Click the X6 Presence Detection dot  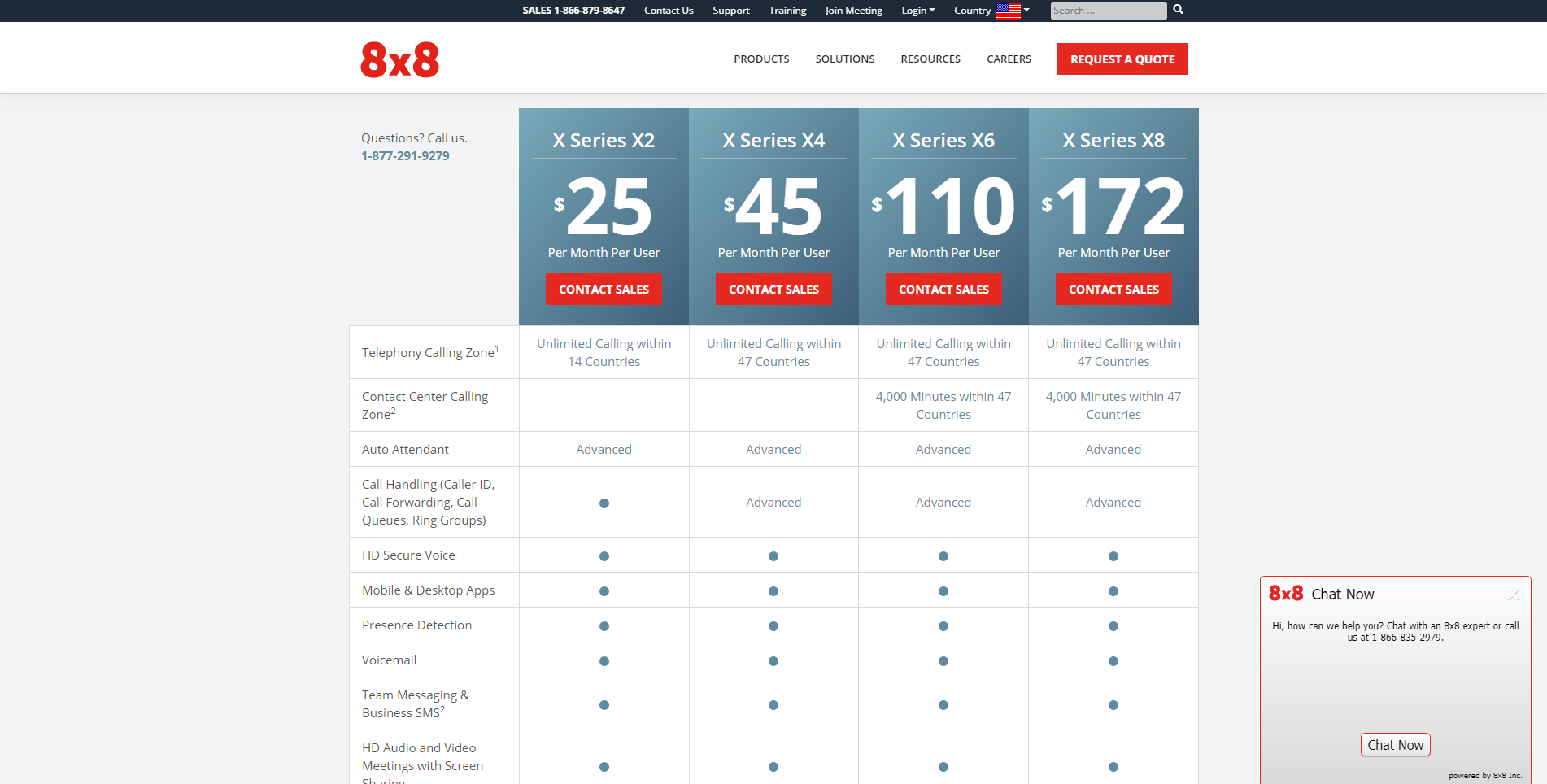tap(943, 626)
